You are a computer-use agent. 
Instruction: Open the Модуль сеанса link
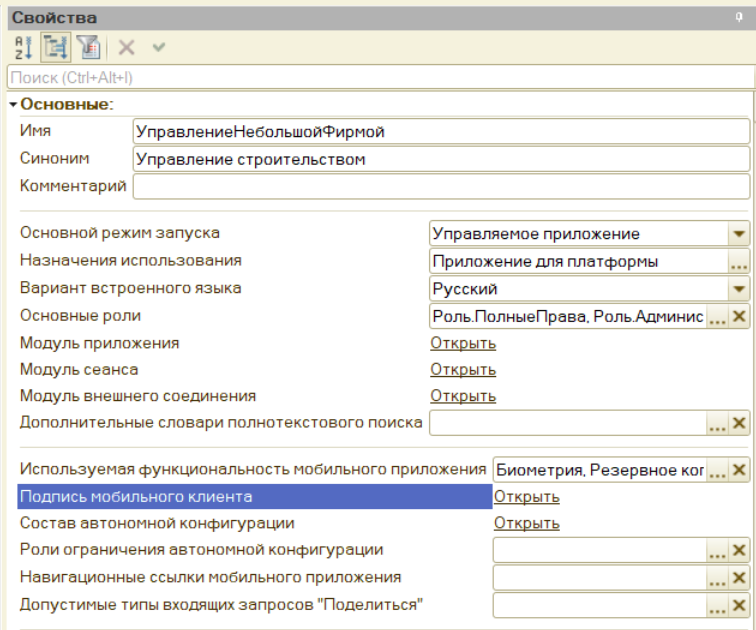463,370
